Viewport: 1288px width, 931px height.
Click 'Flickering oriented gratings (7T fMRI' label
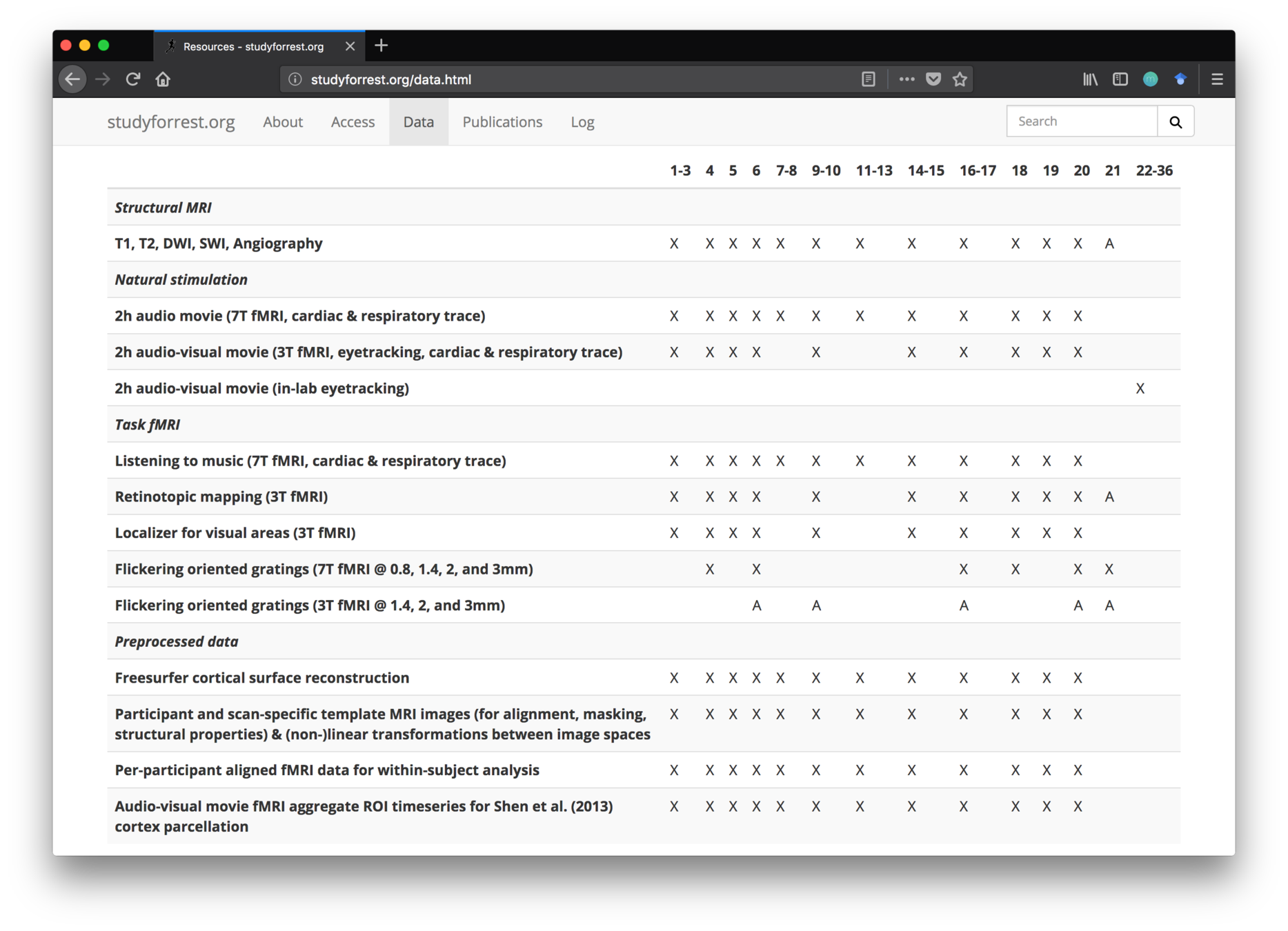coord(324,569)
